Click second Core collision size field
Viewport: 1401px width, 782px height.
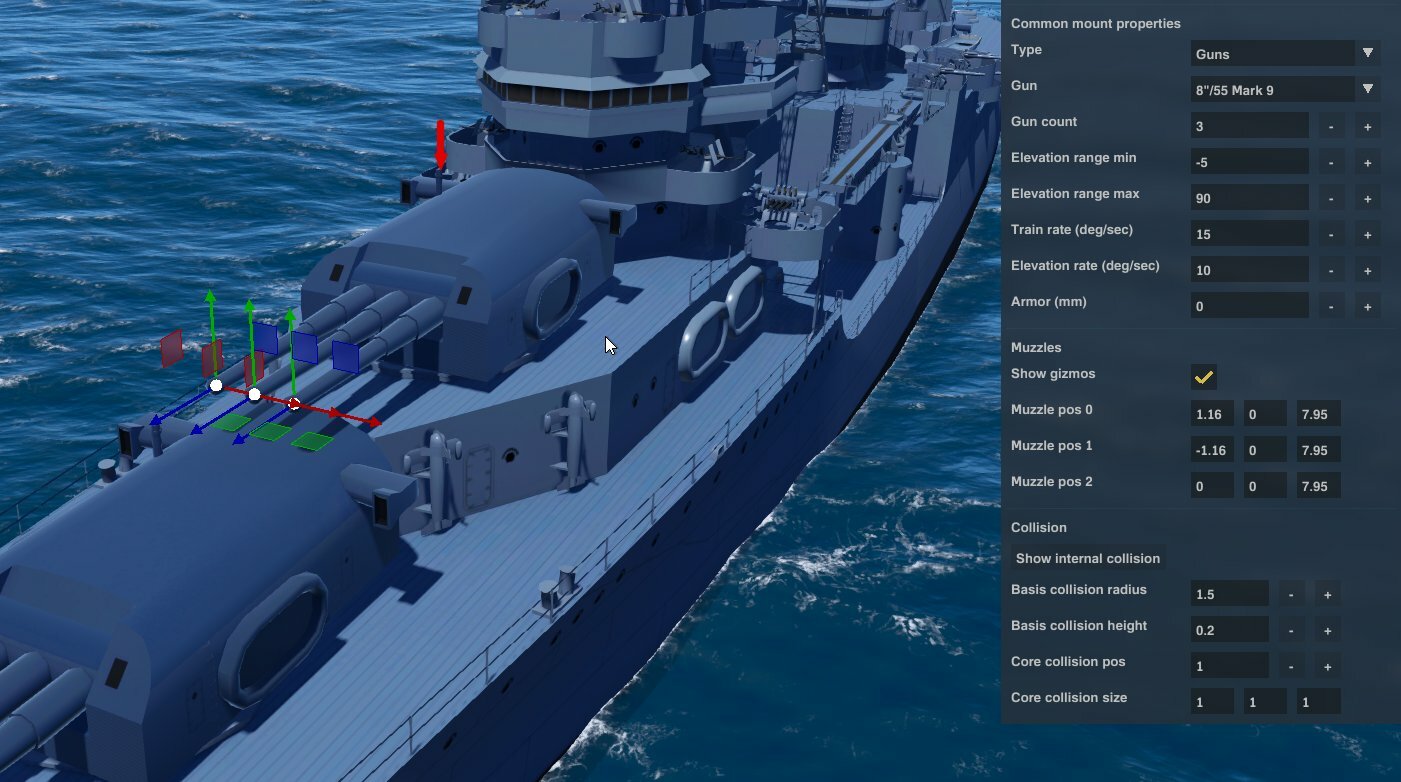pyautogui.click(x=1265, y=702)
